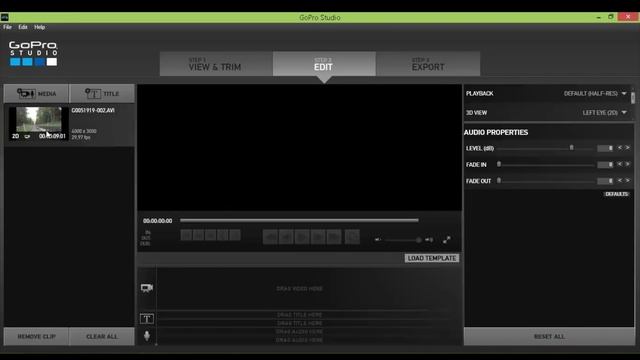Screen dimensions: 640x360
Task: Click the low volume speaker icon
Action: click(378, 240)
